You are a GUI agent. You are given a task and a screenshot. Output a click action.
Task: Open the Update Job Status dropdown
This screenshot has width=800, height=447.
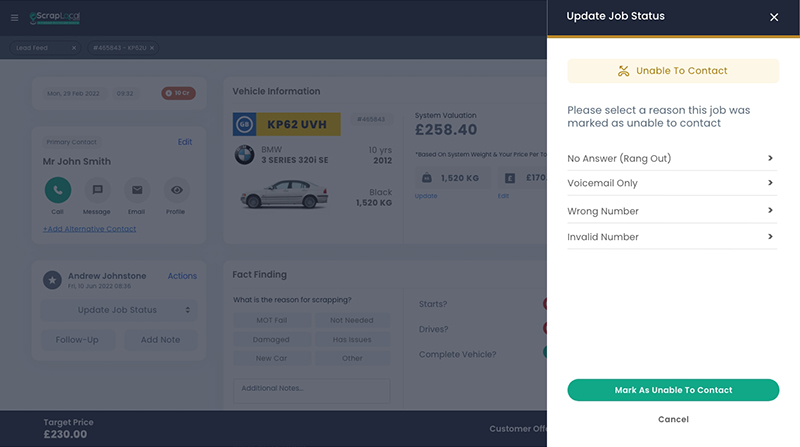(x=119, y=310)
